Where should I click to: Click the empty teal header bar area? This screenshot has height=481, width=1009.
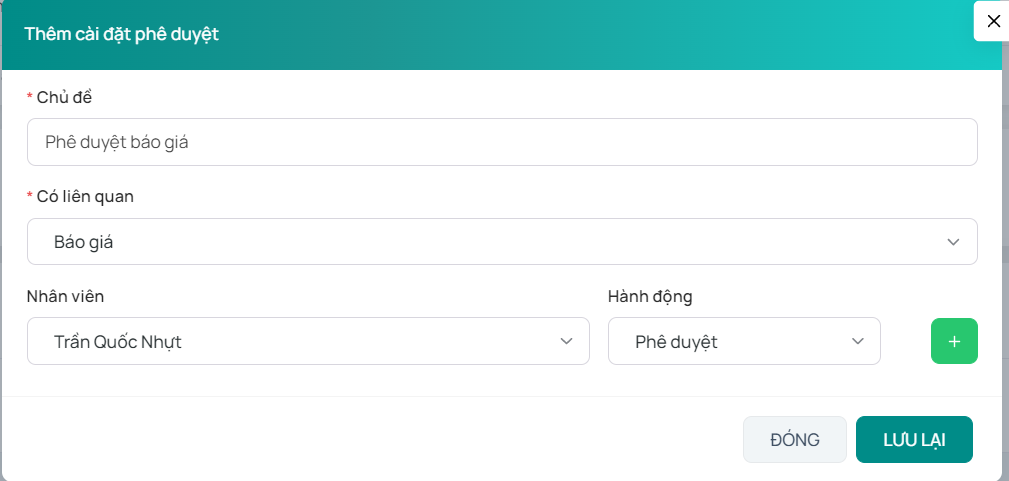point(600,34)
